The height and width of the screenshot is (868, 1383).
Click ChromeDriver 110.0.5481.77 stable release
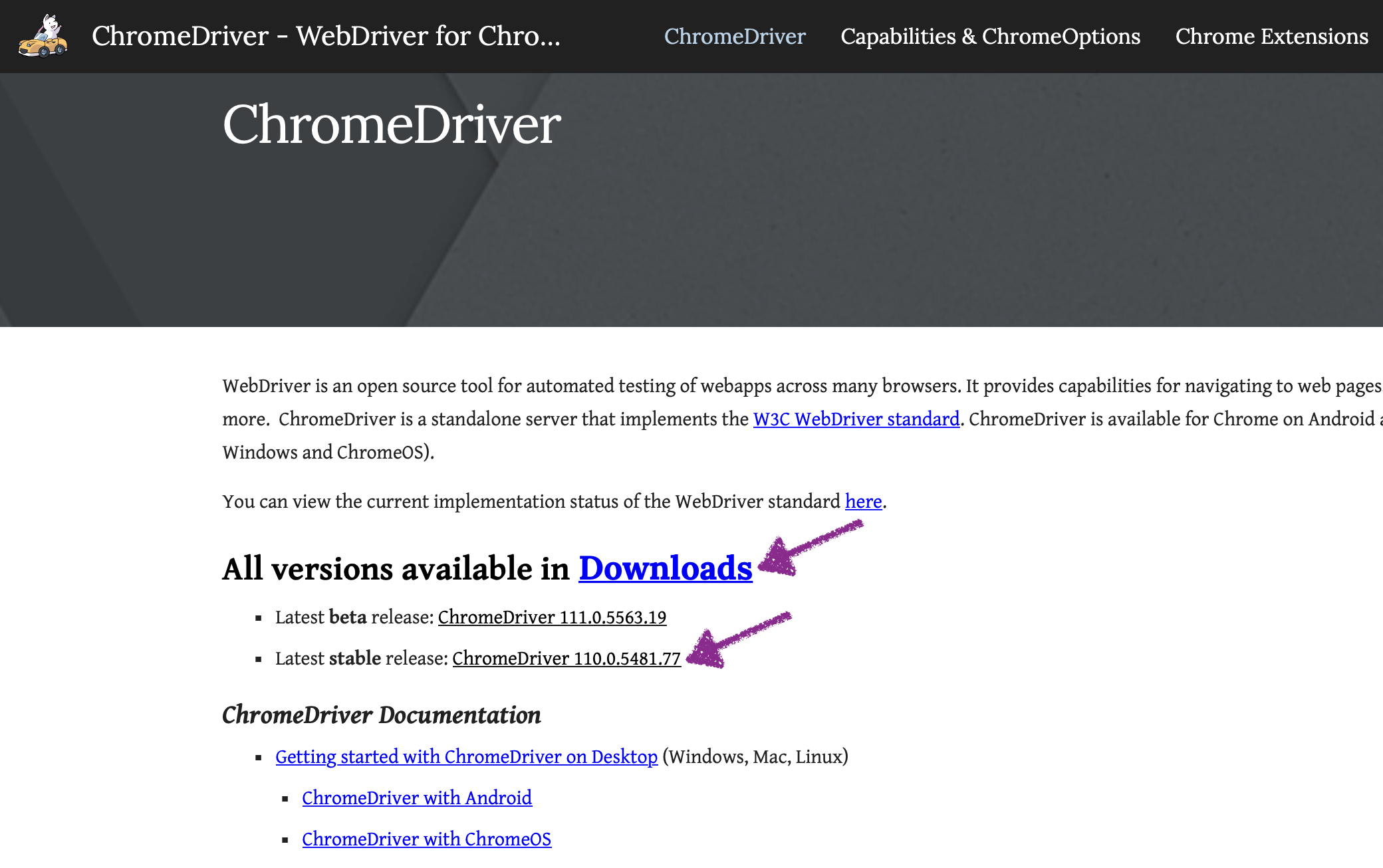click(x=567, y=658)
